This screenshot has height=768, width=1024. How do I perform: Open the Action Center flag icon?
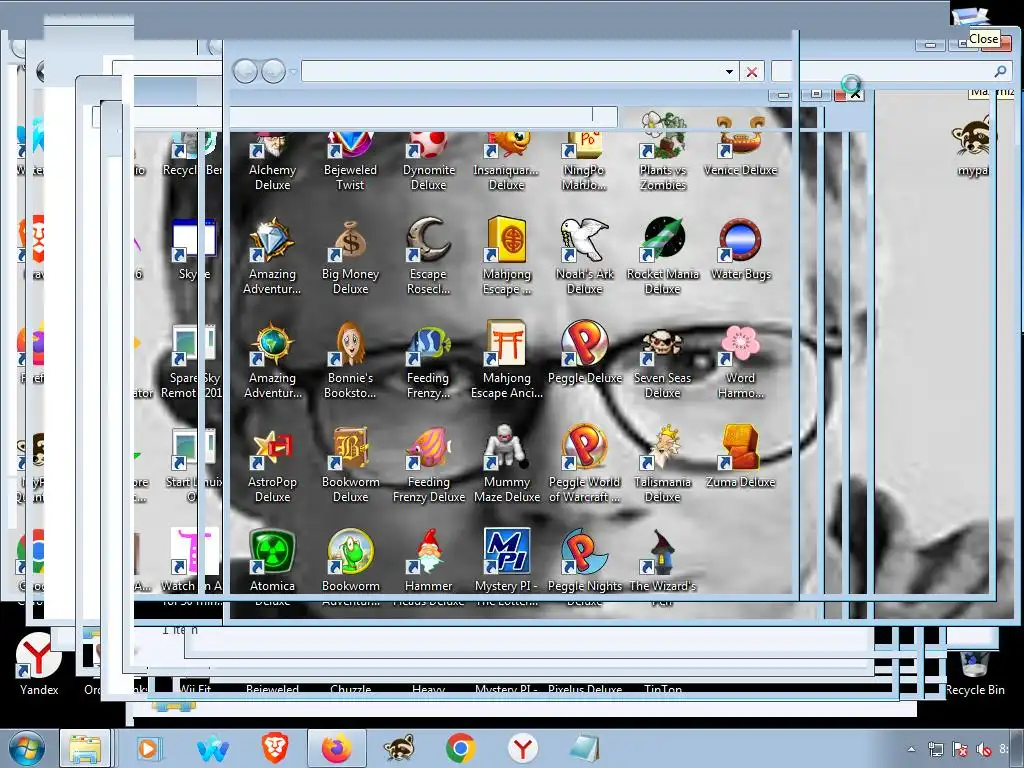(959, 750)
